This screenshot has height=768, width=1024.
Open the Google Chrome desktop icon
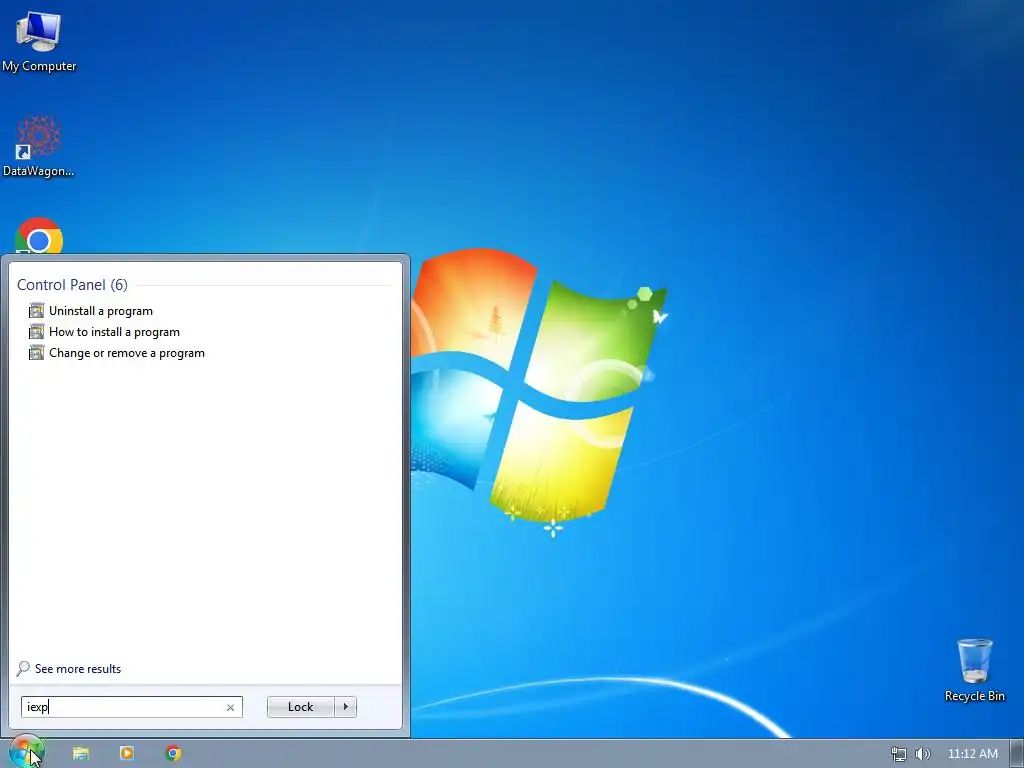pyautogui.click(x=39, y=236)
